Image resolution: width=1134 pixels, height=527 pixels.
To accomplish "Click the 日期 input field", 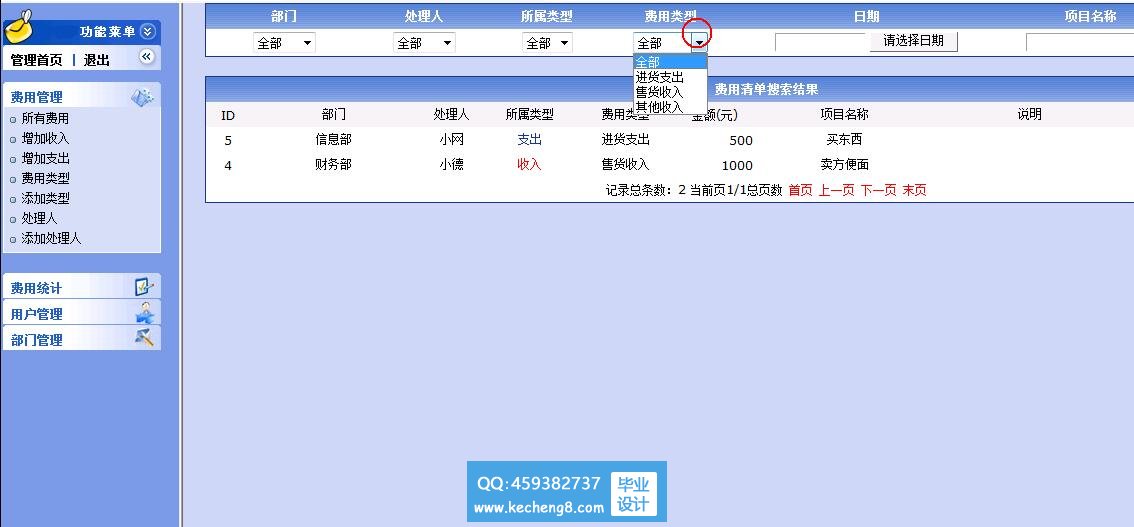I will point(822,43).
